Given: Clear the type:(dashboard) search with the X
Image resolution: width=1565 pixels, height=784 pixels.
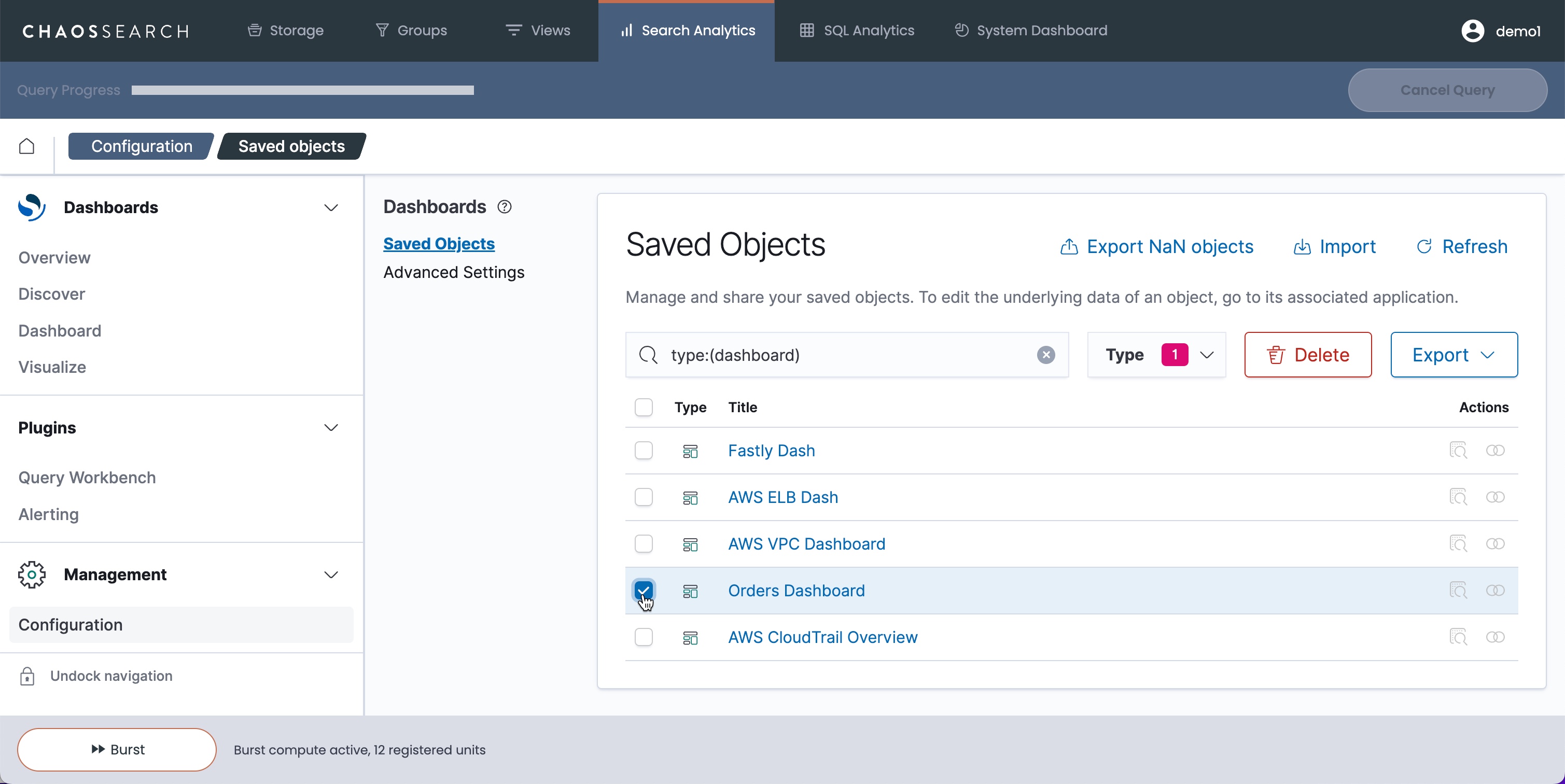Looking at the screenshot, I should click(1045, 355).
